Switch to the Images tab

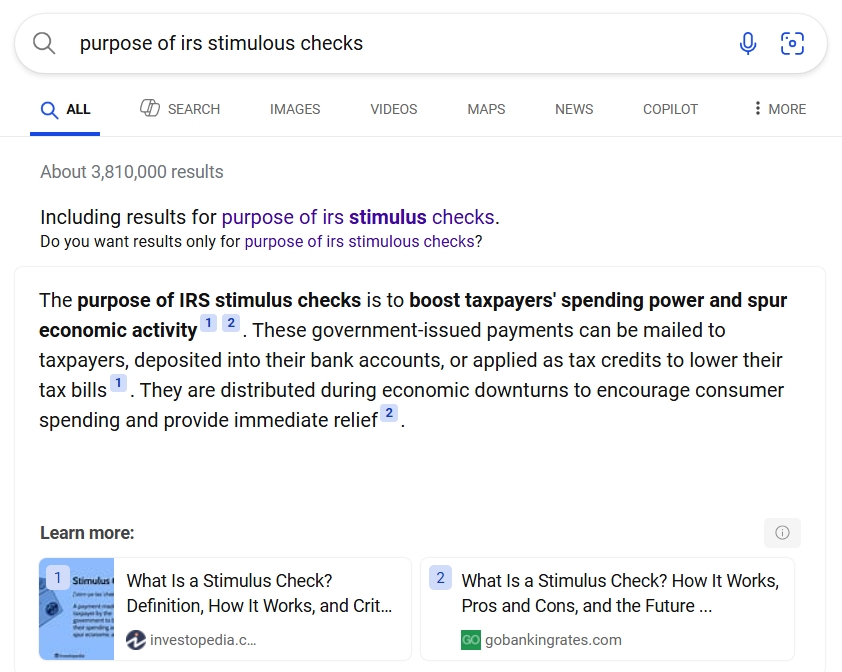pos(295,109)
